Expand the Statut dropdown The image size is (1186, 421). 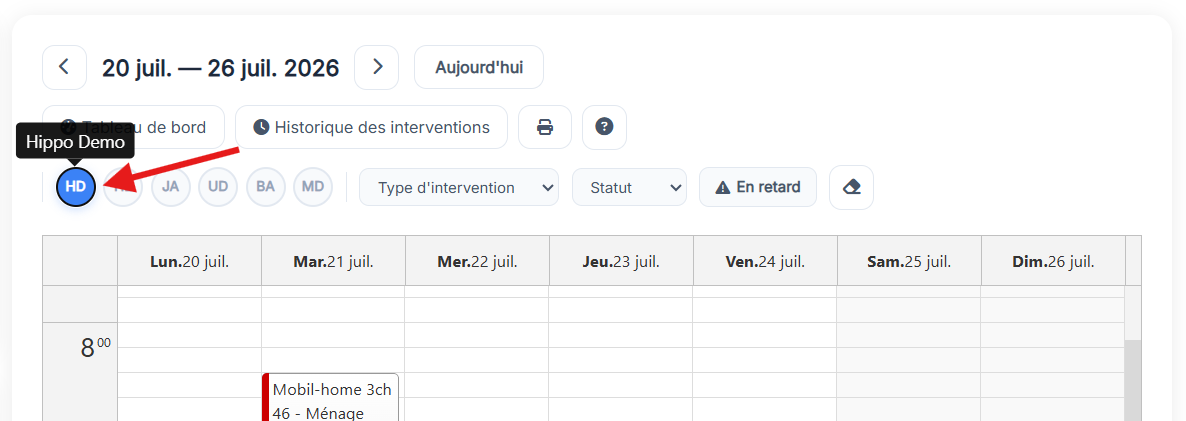point(629,187)
